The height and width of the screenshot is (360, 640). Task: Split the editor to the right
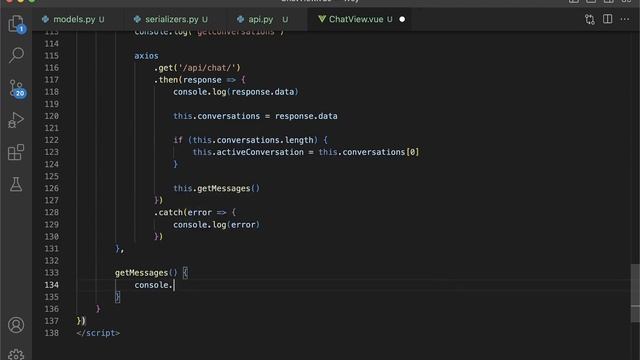(x=607, y=19)
